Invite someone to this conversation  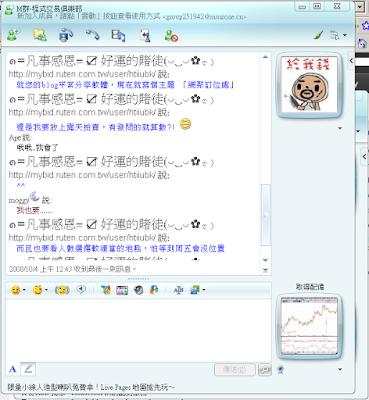(14, 35)
